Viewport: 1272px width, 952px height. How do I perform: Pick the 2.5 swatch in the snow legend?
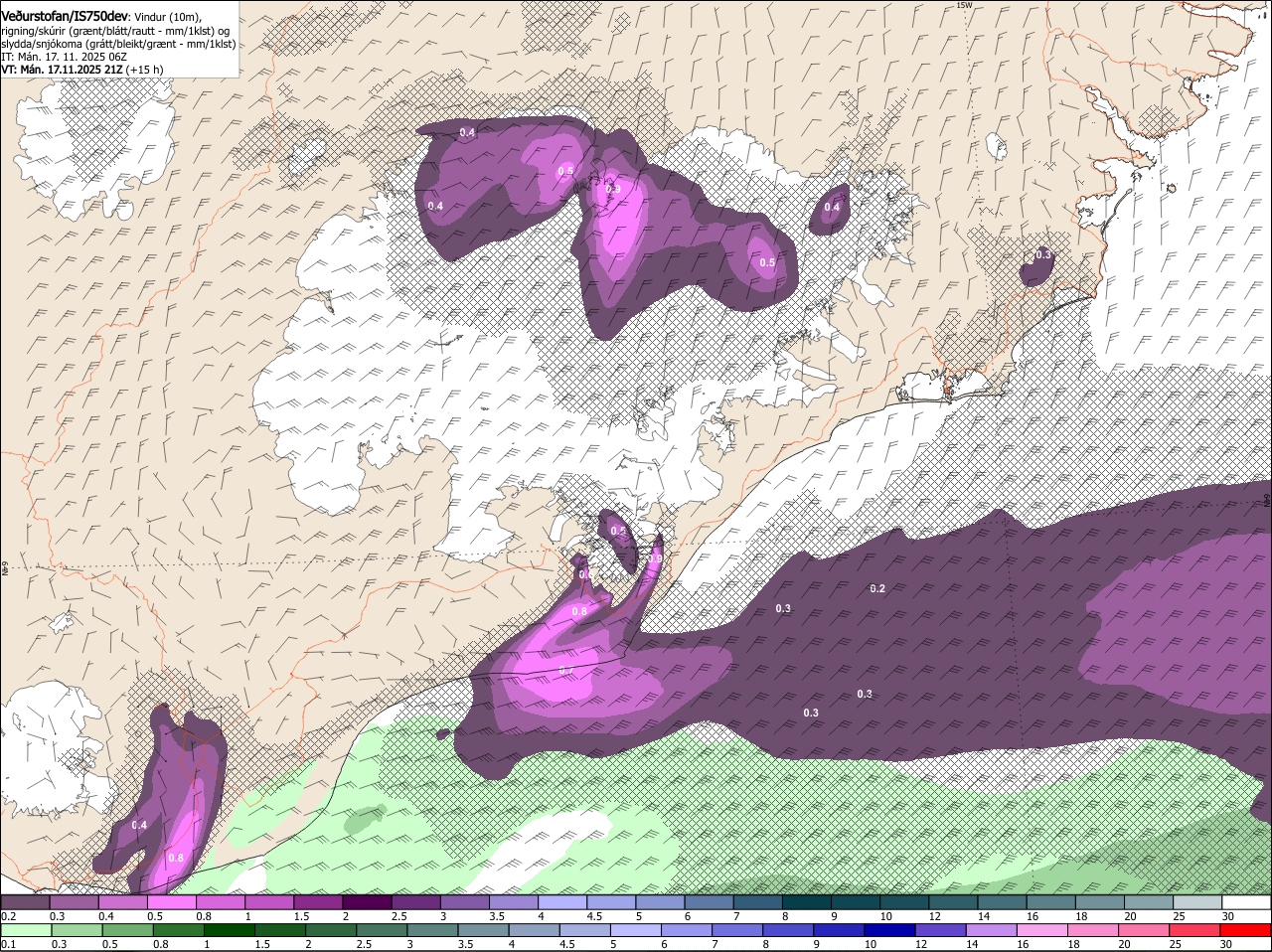(415, 902)
